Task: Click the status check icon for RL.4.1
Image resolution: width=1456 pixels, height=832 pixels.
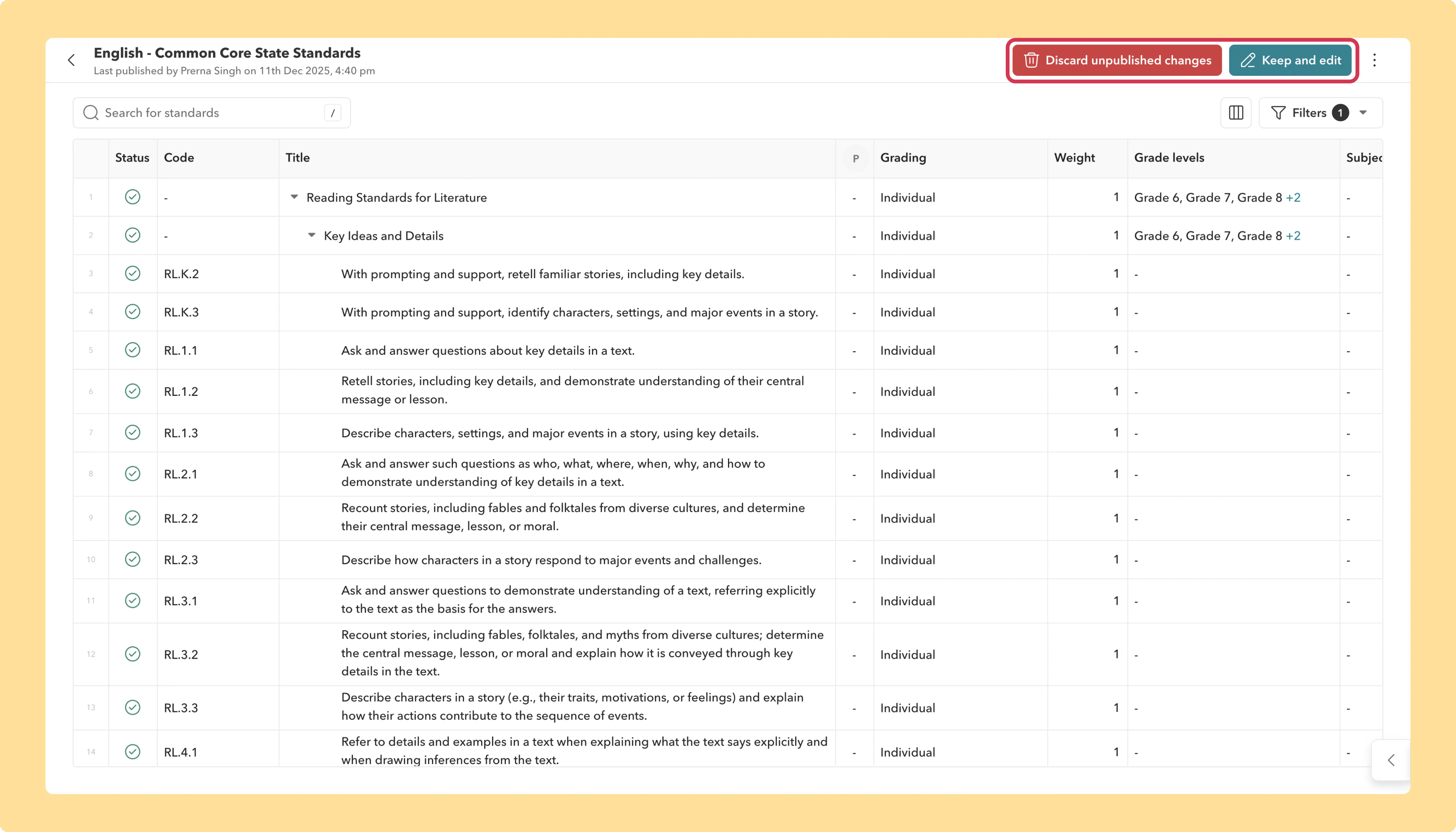Action: pyautogui.click(x=132, y=752)
